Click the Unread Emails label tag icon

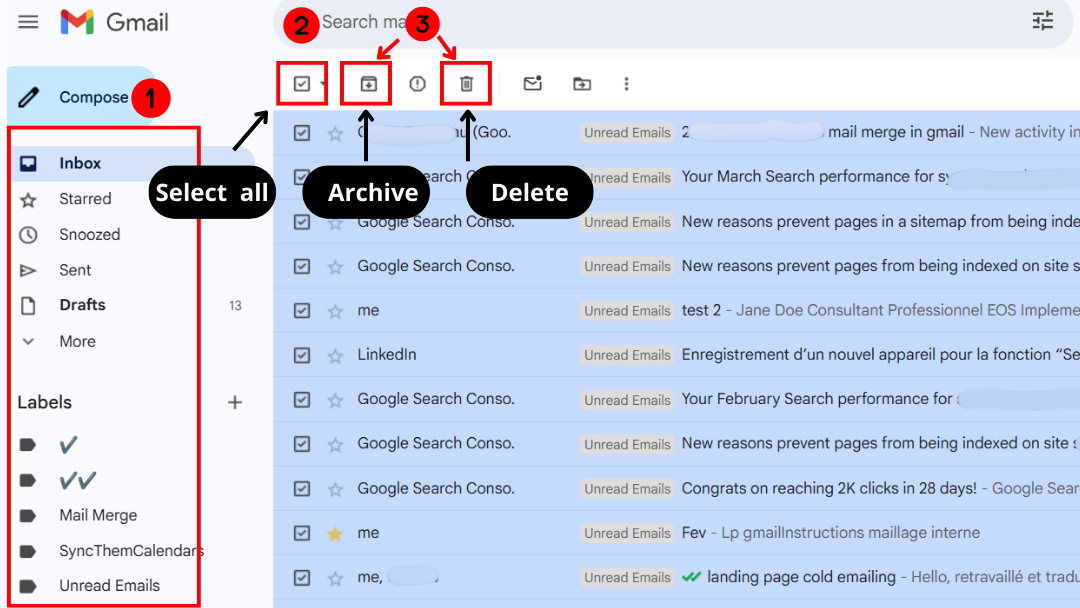(x=28, y=586)
